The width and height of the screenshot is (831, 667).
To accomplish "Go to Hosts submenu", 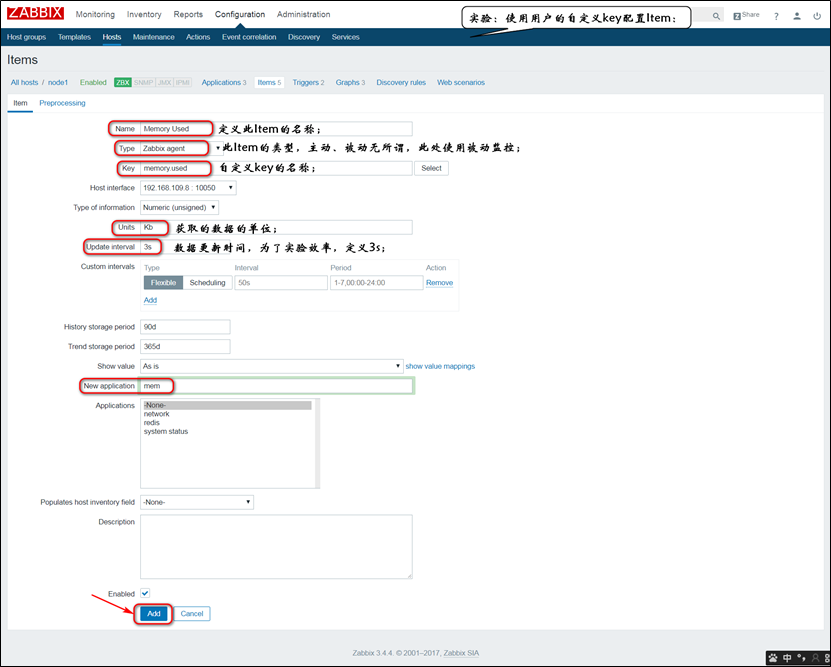I will point(112,37).
